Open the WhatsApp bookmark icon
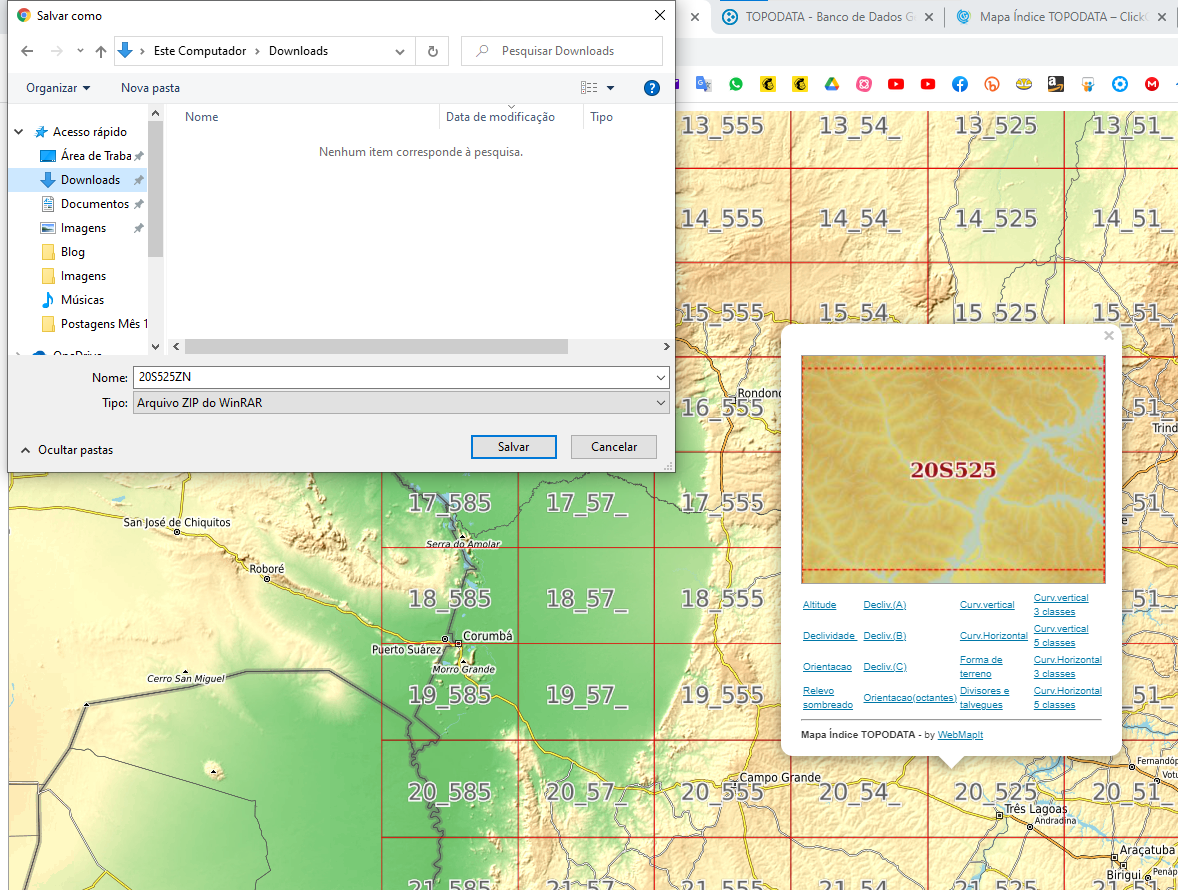The width and height of the screenshot is (1178, 890). coord(735,84)
